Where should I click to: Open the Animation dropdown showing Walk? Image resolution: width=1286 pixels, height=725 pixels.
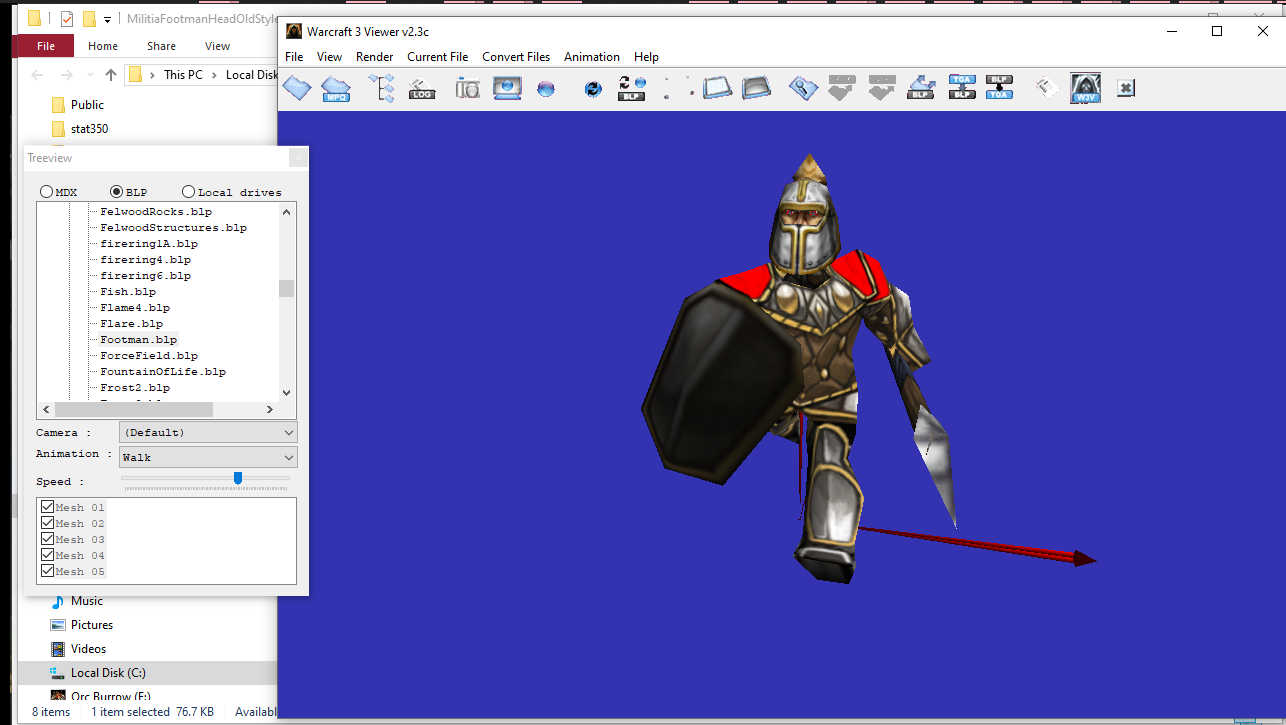tap(208, 457)
